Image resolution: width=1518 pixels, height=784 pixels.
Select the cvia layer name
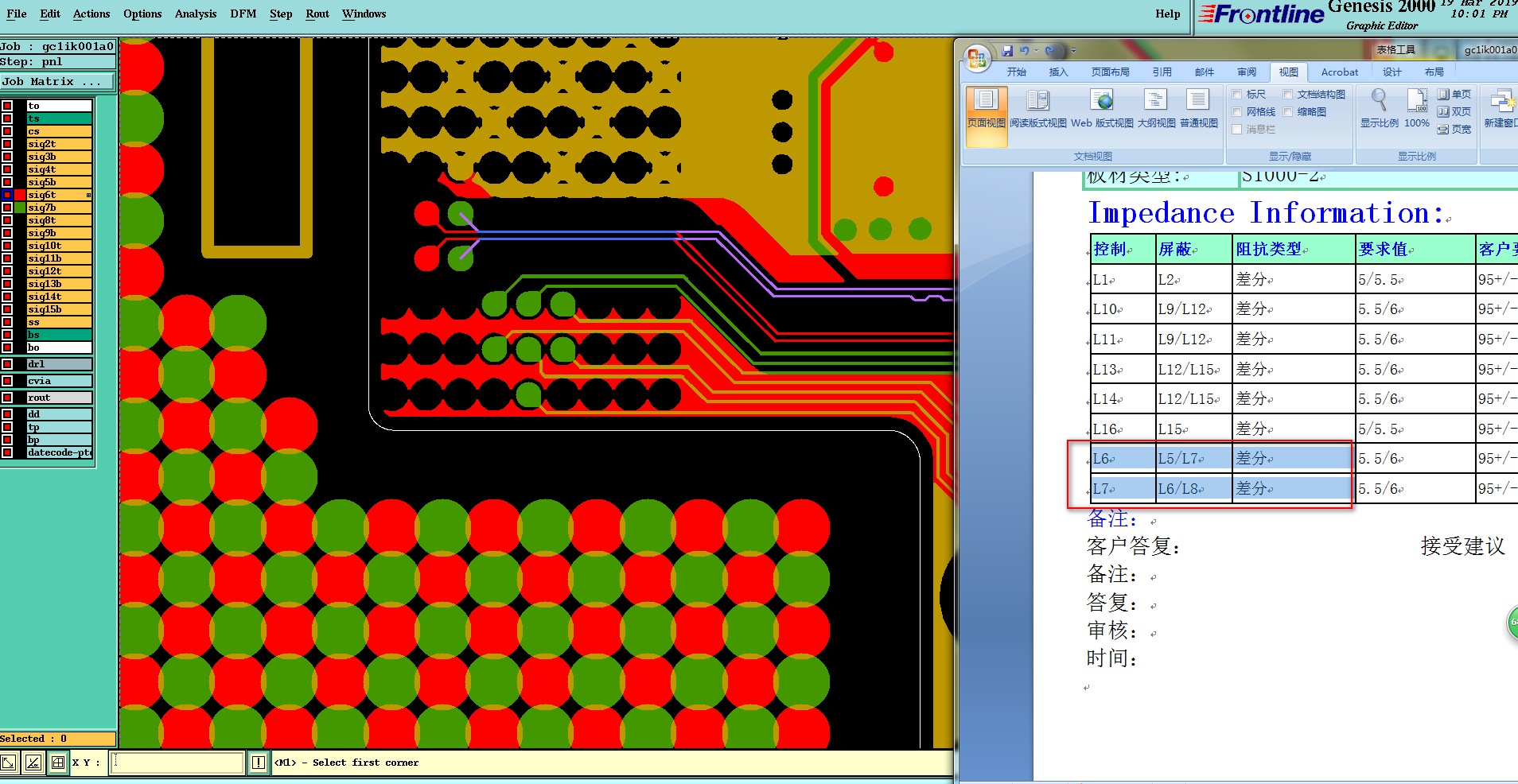pyautogui.click(x=60, y=381)
